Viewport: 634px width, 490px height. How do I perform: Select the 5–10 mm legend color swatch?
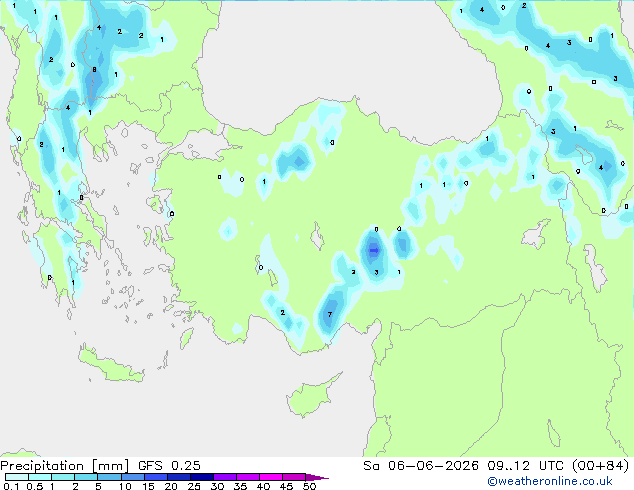coord(109,477)
